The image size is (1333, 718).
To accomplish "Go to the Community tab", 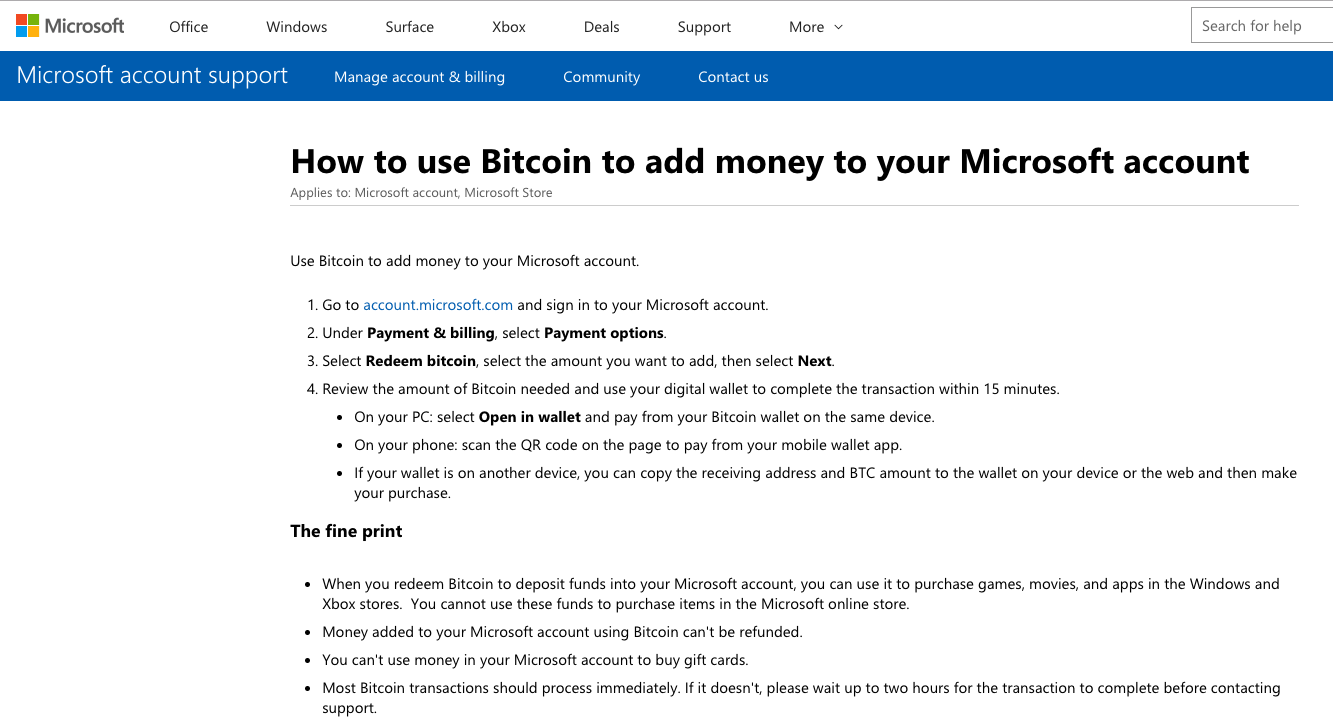I will [x=601, y=77].
